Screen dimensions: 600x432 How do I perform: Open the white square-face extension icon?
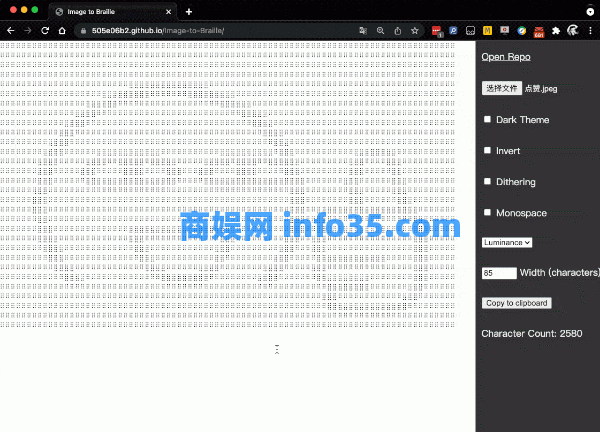tap(470, 31)
